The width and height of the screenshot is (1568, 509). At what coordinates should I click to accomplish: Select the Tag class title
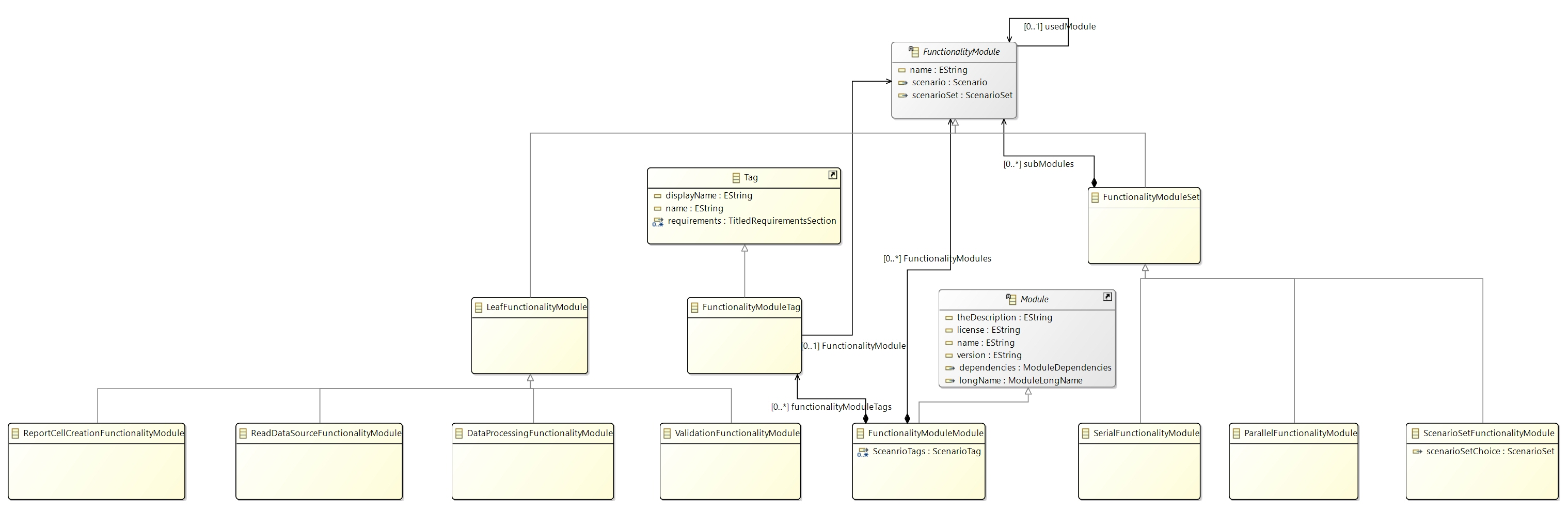pyautogui.click(x=751, y=178)
